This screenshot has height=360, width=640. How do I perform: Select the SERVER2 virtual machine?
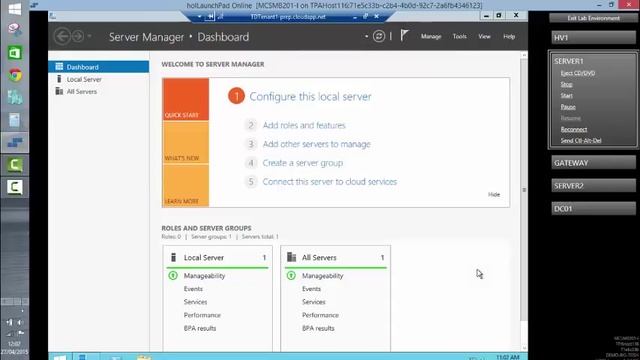point(593,186)
